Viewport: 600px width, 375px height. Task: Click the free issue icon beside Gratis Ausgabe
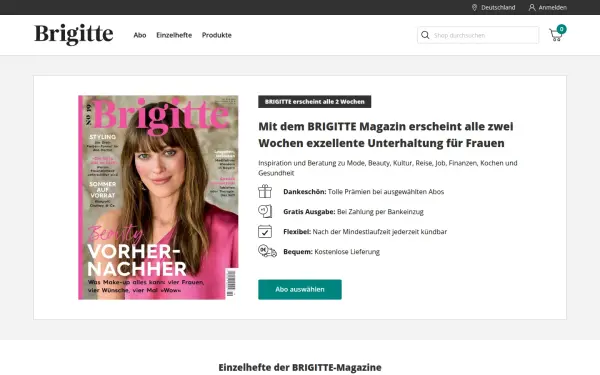265,211
